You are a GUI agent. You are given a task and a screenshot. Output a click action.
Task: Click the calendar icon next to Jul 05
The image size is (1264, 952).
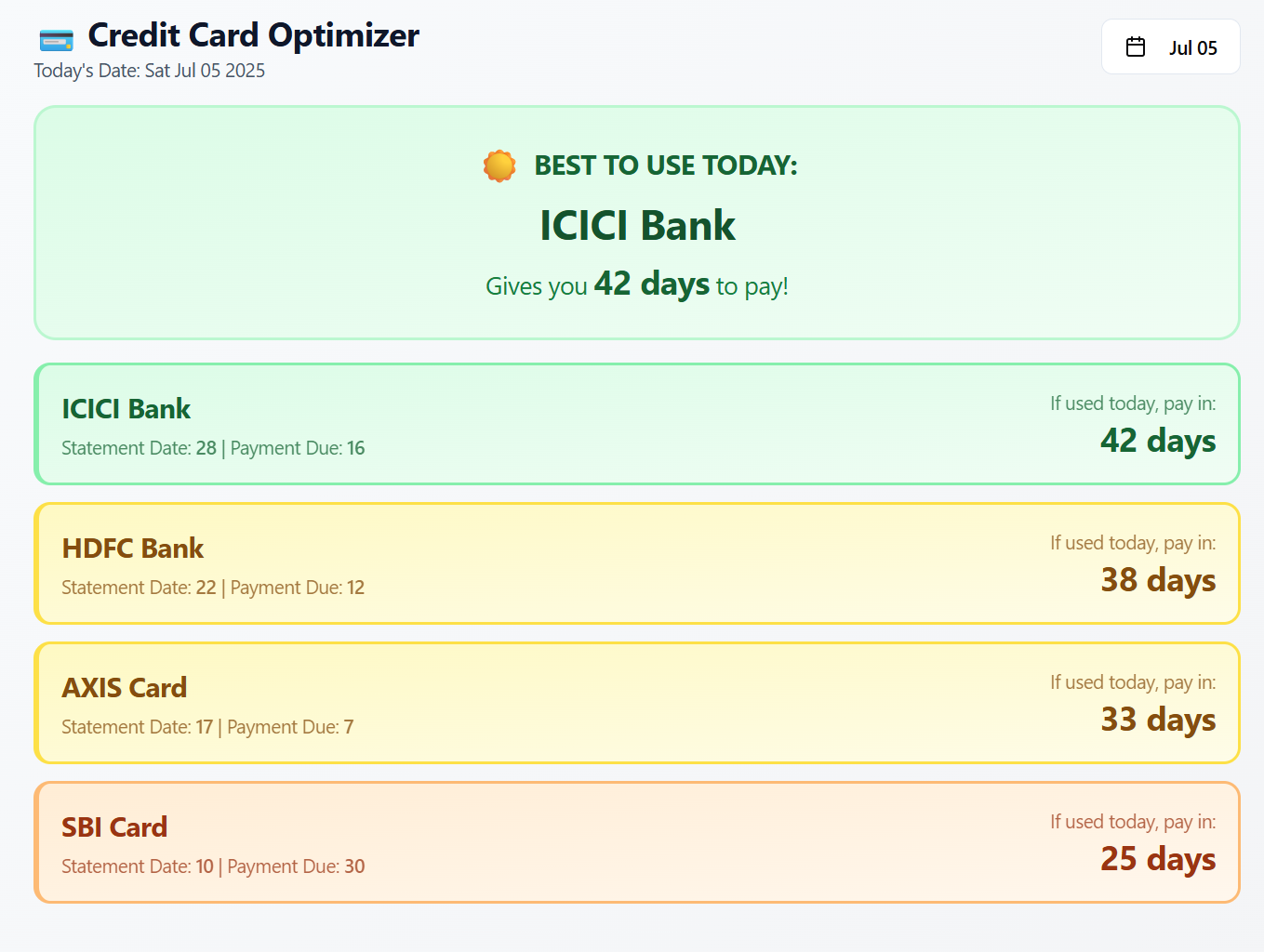[1135, 46]
